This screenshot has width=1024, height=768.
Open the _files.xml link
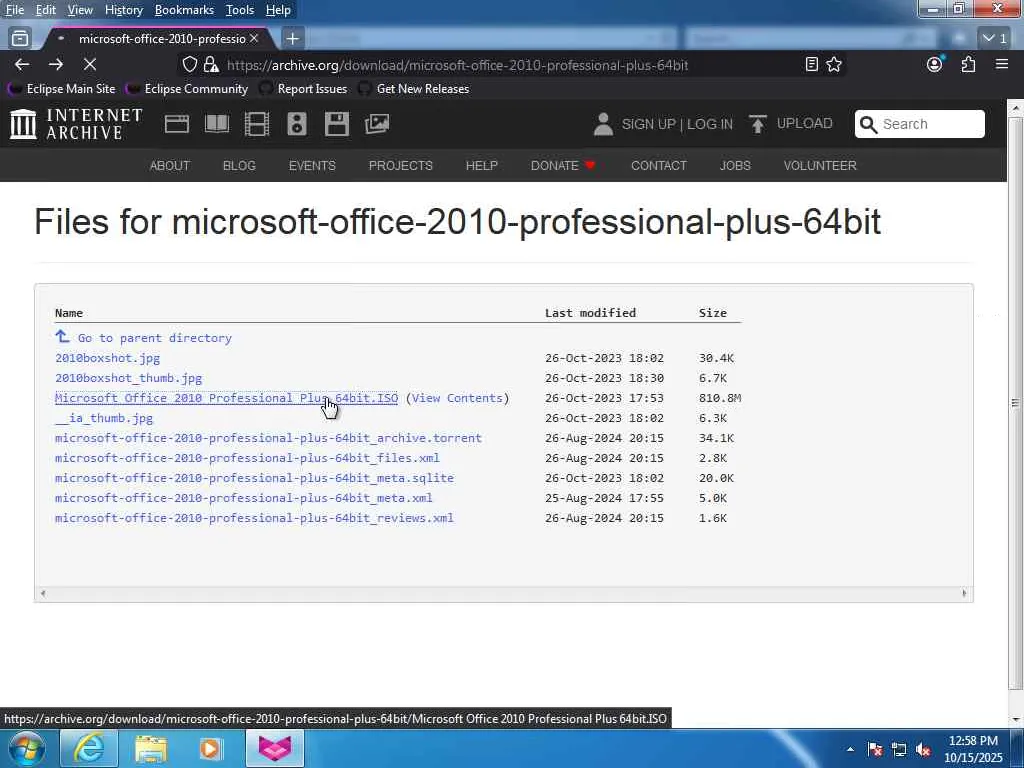click(247, 458)
